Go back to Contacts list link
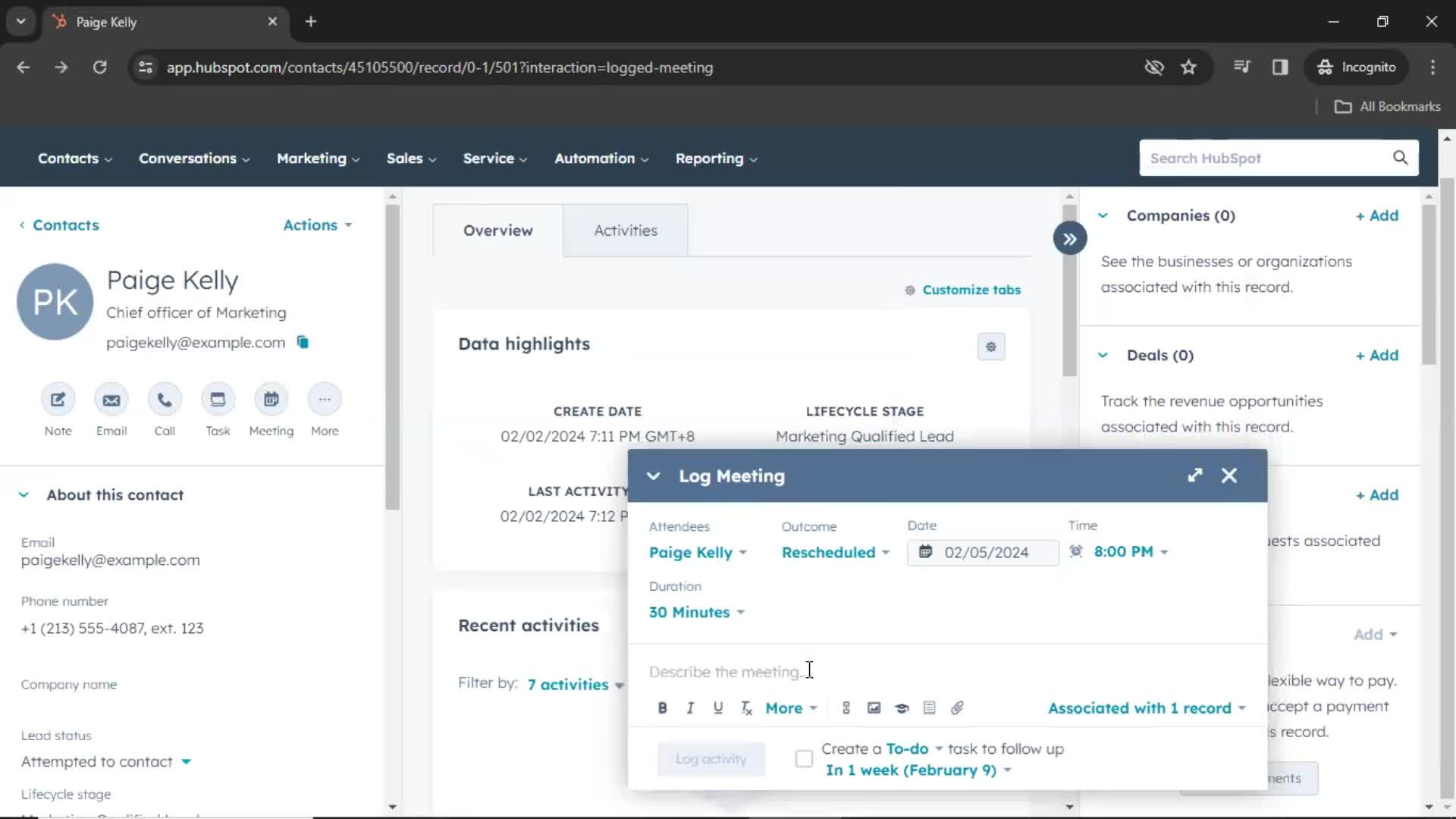 click(59, 225)
